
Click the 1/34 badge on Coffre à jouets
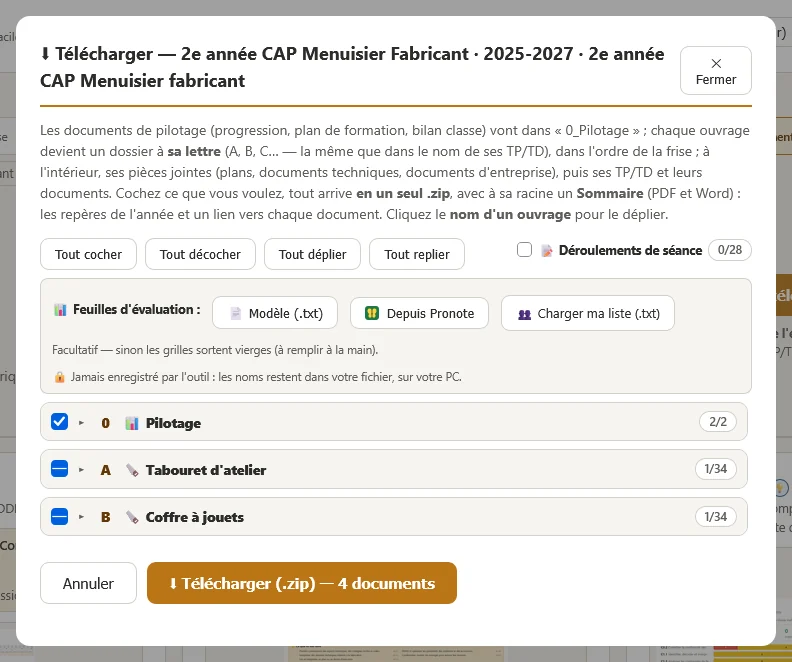(x=715, y=517)
